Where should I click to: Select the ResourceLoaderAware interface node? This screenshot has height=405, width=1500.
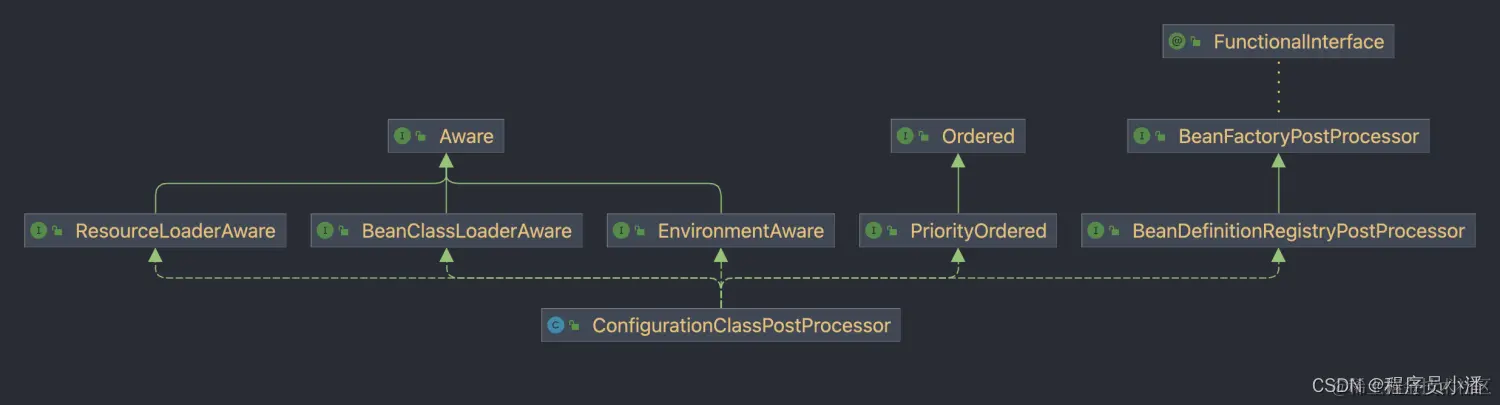point(175,231)
